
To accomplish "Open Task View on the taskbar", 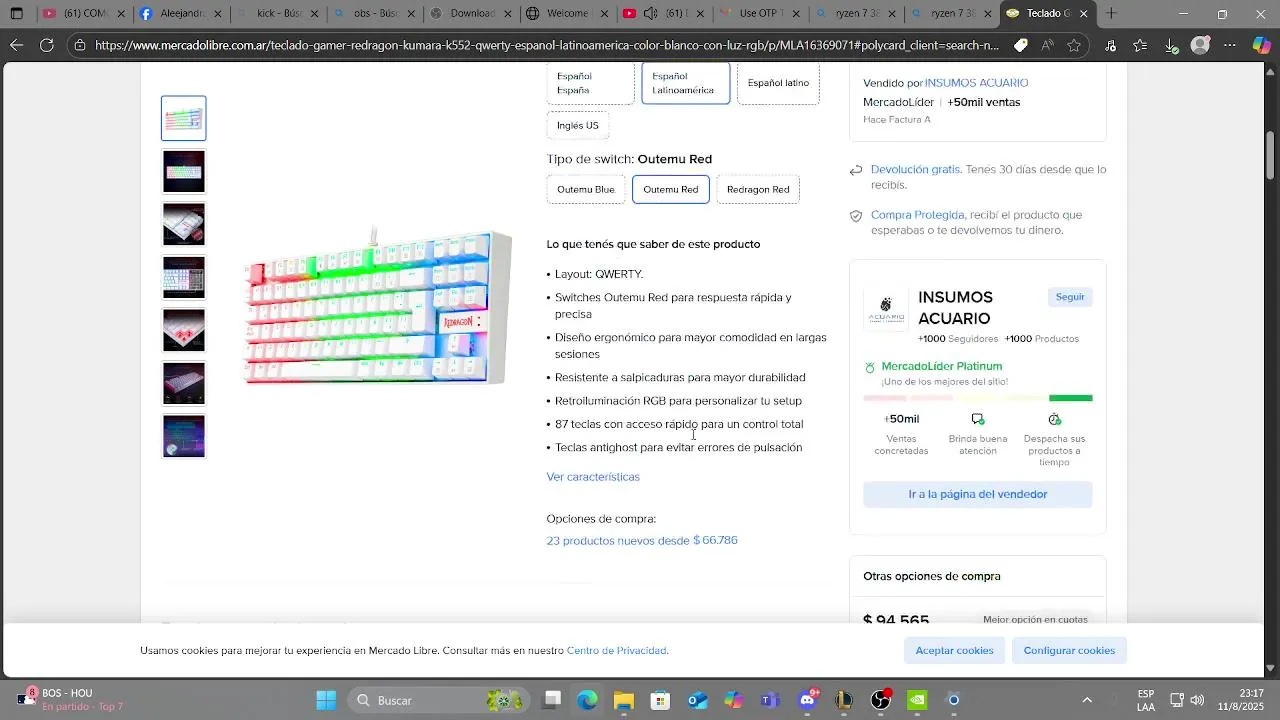I will pyautogui.click(x=551, y=700).
